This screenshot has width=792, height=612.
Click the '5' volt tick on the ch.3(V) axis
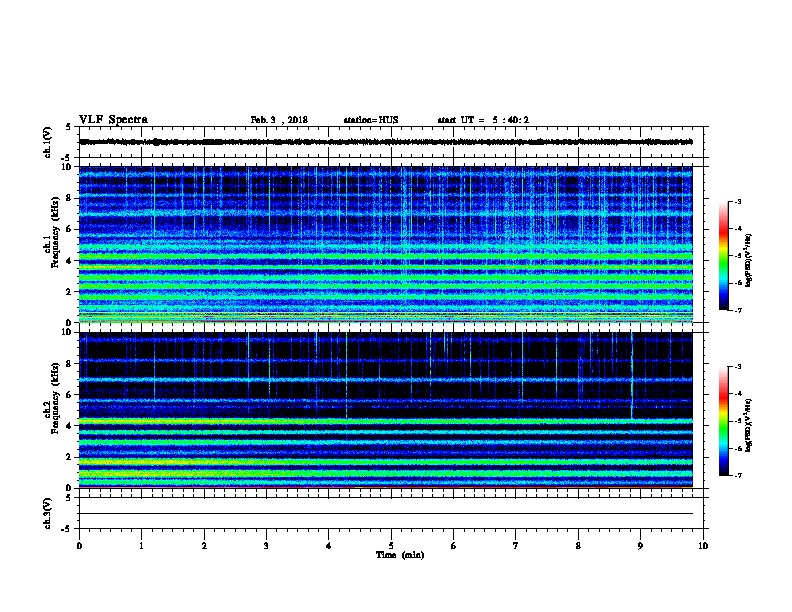point(68,498)
